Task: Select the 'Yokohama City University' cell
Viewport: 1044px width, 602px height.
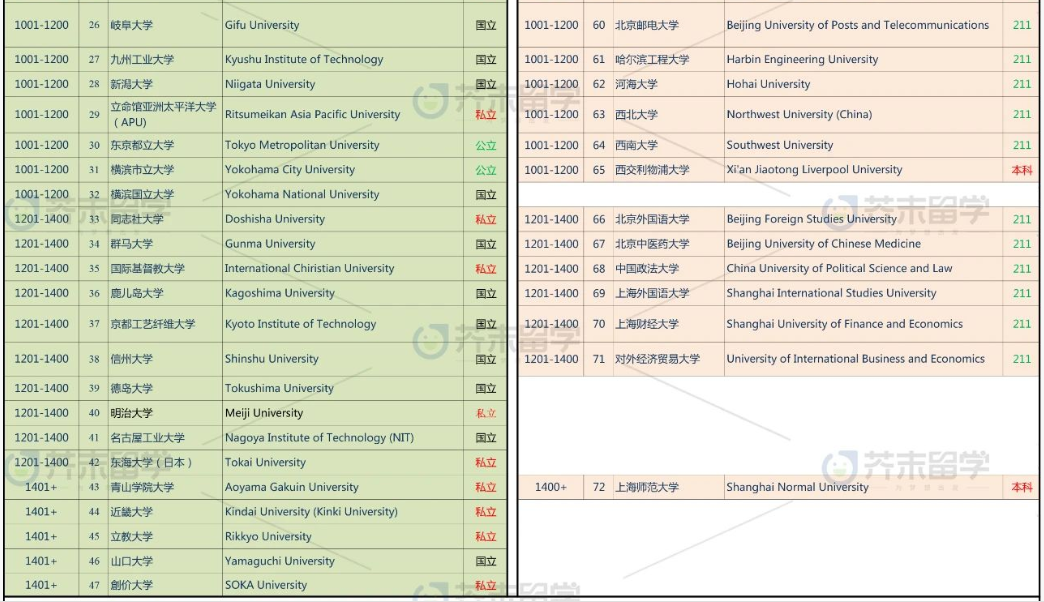Action: click(343, 170)
